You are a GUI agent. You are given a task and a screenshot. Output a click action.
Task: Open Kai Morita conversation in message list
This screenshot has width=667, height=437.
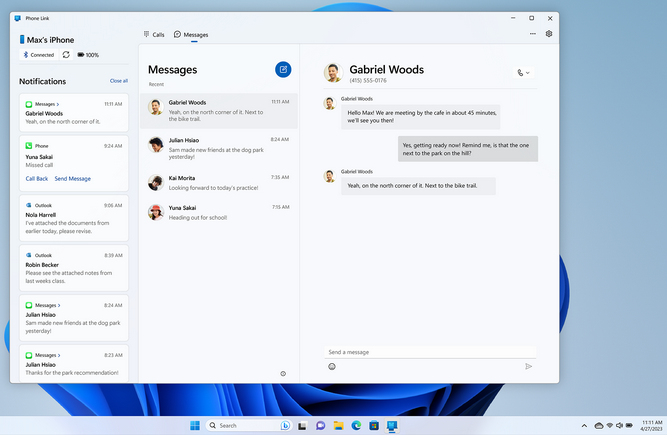(219, 183)
